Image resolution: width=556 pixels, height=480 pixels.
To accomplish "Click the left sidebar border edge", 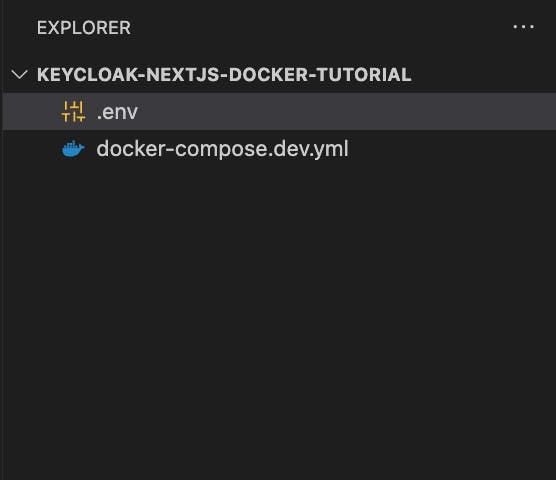I will point(2,240).
